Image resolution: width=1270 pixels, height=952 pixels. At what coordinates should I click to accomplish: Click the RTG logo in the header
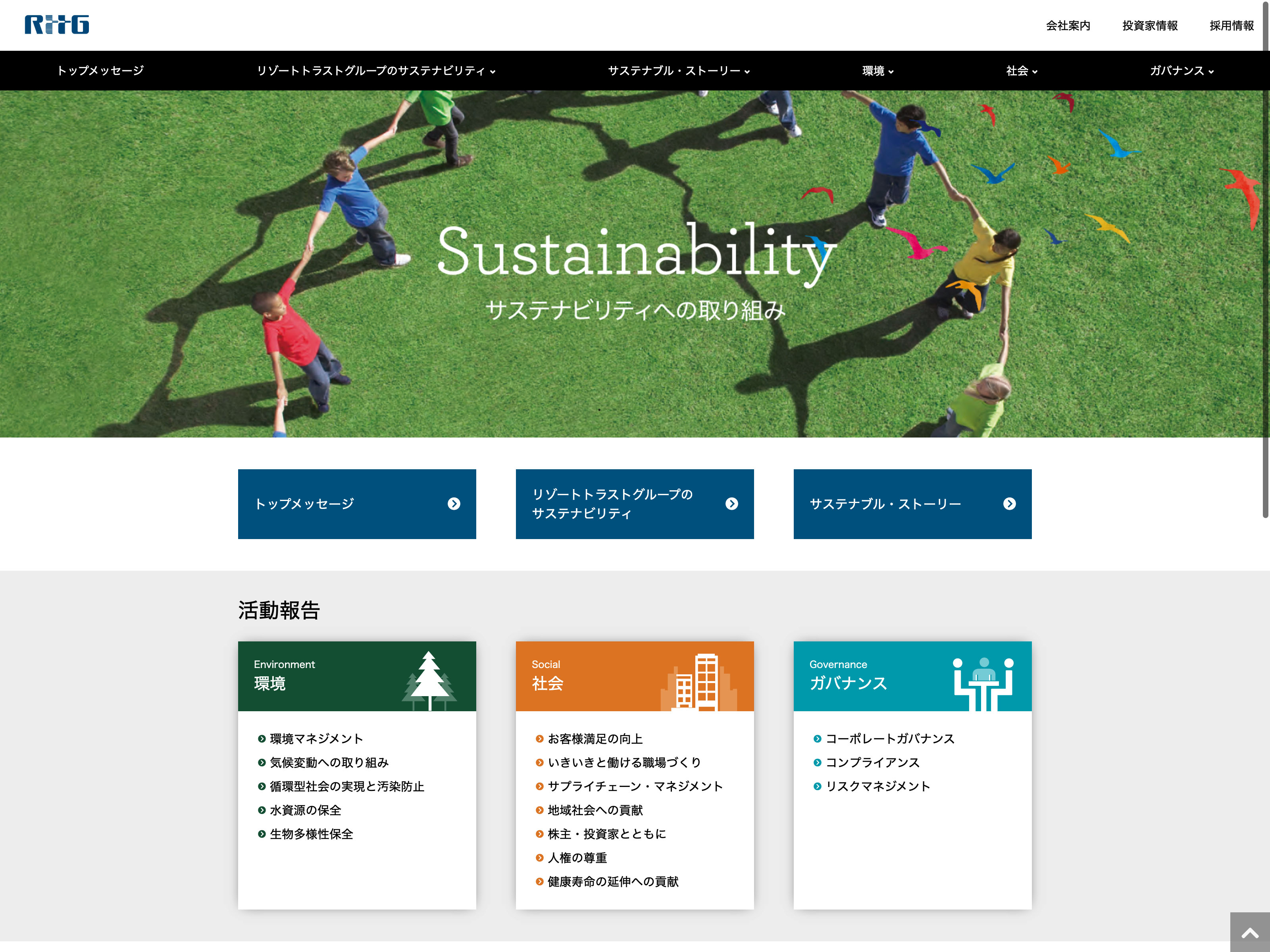tap(57, 25)
